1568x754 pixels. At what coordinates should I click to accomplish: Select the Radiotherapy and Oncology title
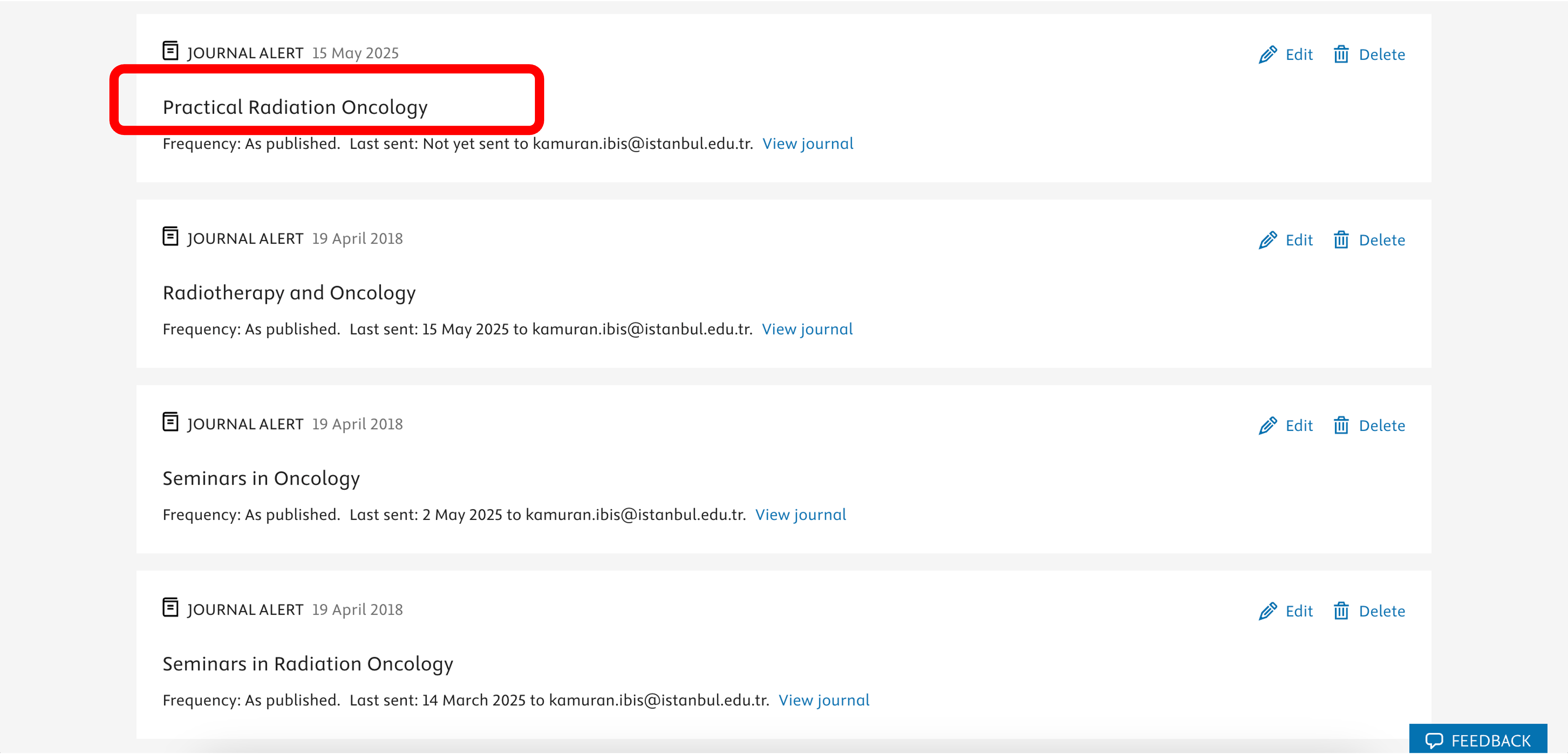click(289, 294)
